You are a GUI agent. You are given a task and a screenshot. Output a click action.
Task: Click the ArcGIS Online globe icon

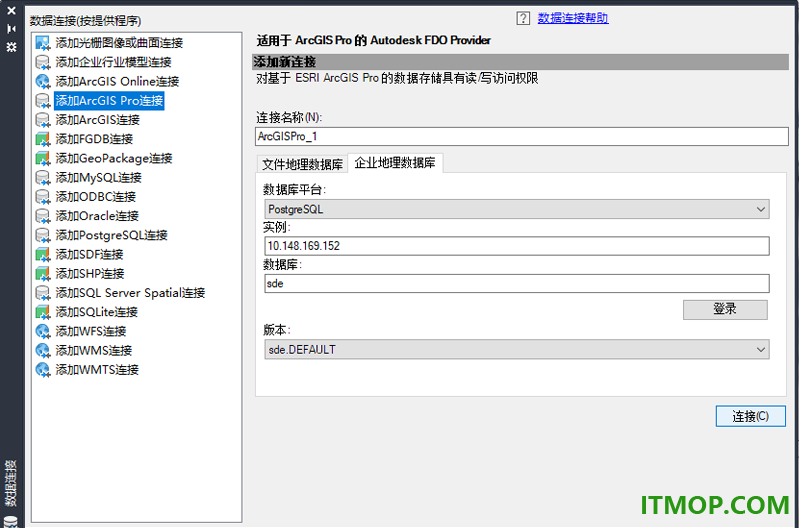pyautogui.click(x=43, y=82)
